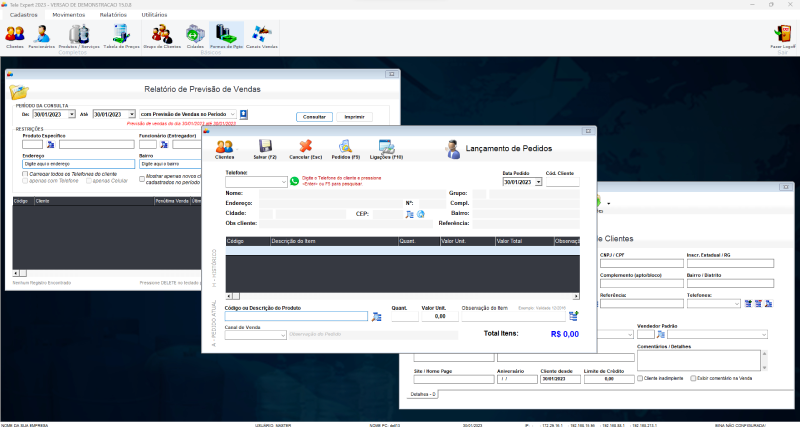Click the CEP search icon in Pedidos
Screen dimensions: 800x430
[410, 214]
